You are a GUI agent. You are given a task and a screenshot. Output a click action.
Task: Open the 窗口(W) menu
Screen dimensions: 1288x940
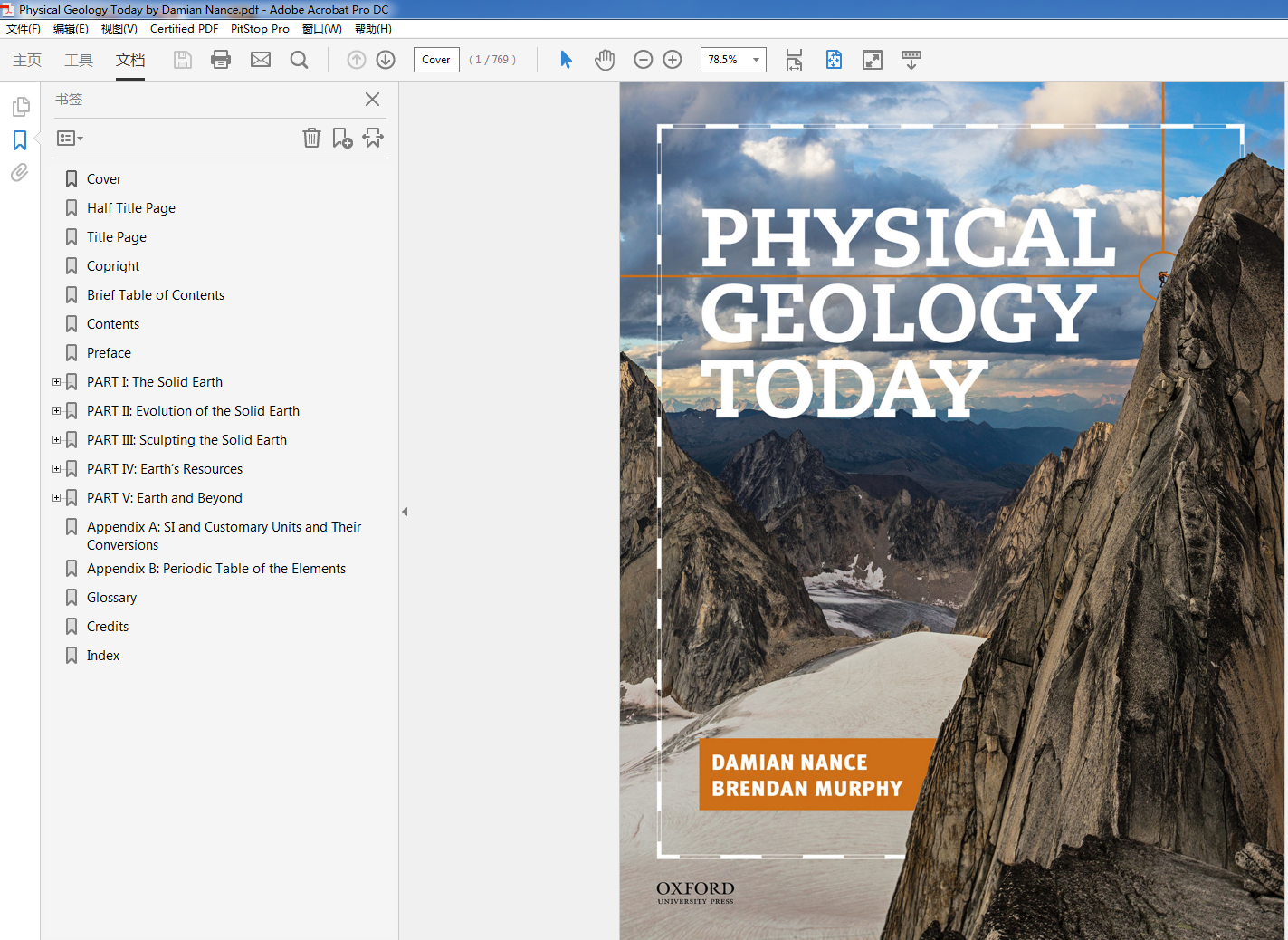321,29
